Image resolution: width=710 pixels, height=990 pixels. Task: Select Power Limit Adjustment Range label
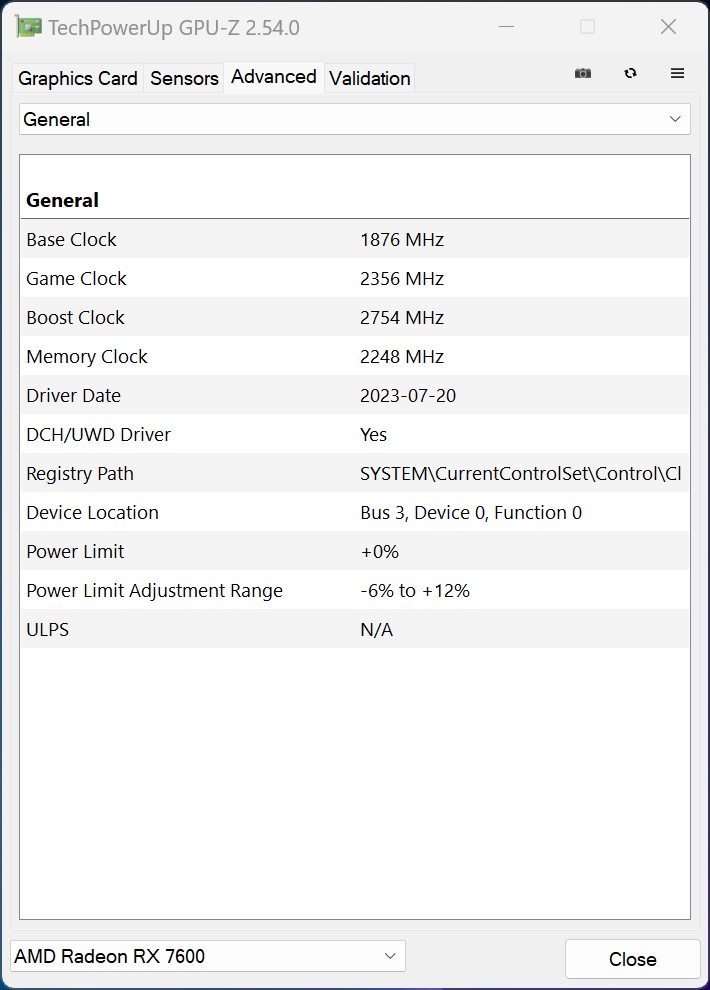tap(155, 591)
